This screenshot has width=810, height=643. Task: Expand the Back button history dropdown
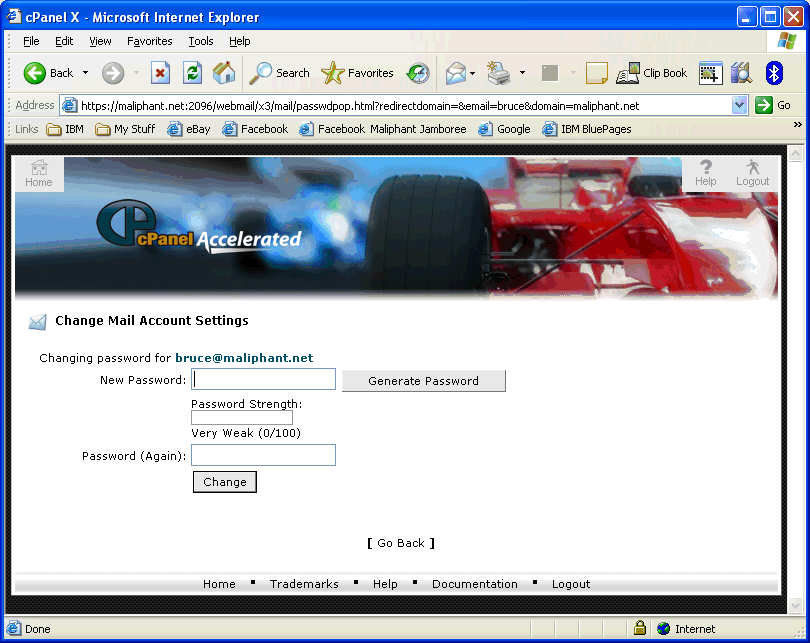pos(86,73)
